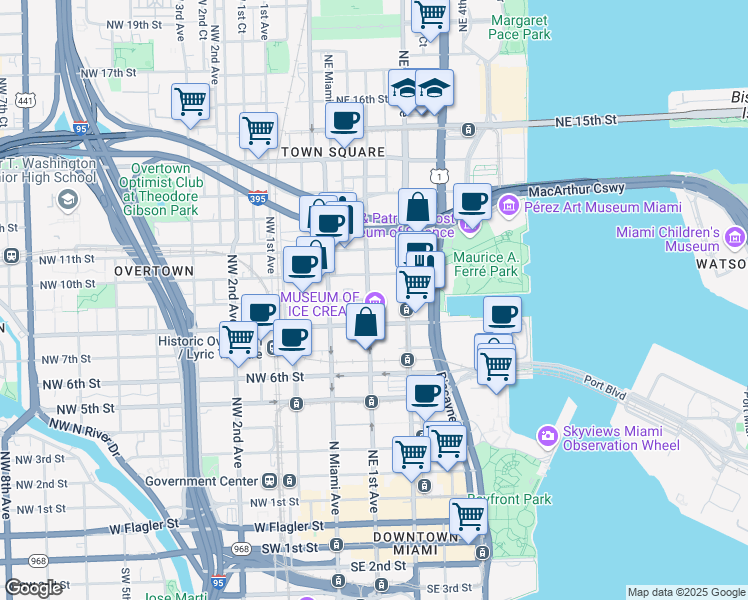Click the TOWN SQUARE neighborhood label
This screenshot has height=600, width=748.
(333, 152)
